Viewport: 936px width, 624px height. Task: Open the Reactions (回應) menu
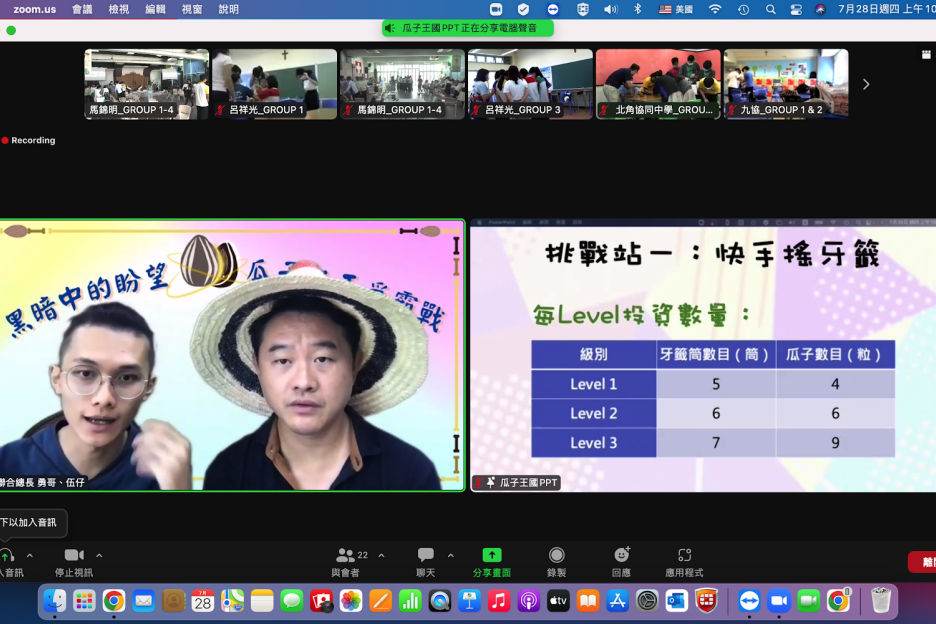point(621,556)
